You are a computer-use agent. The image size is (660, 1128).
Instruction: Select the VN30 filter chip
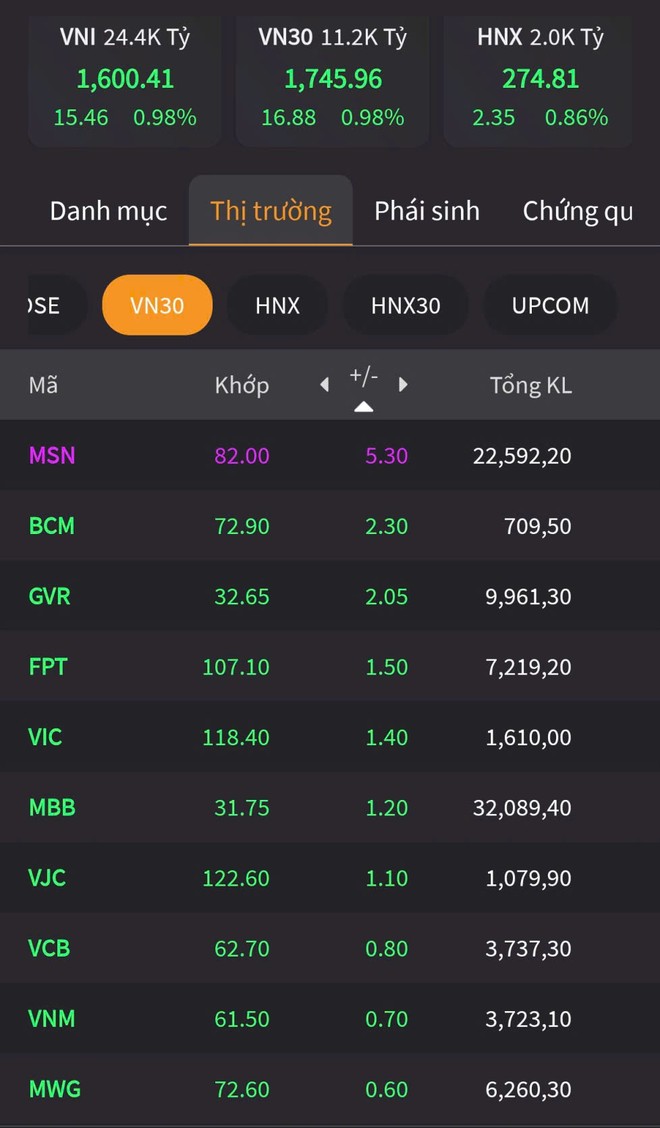[157, 305]
